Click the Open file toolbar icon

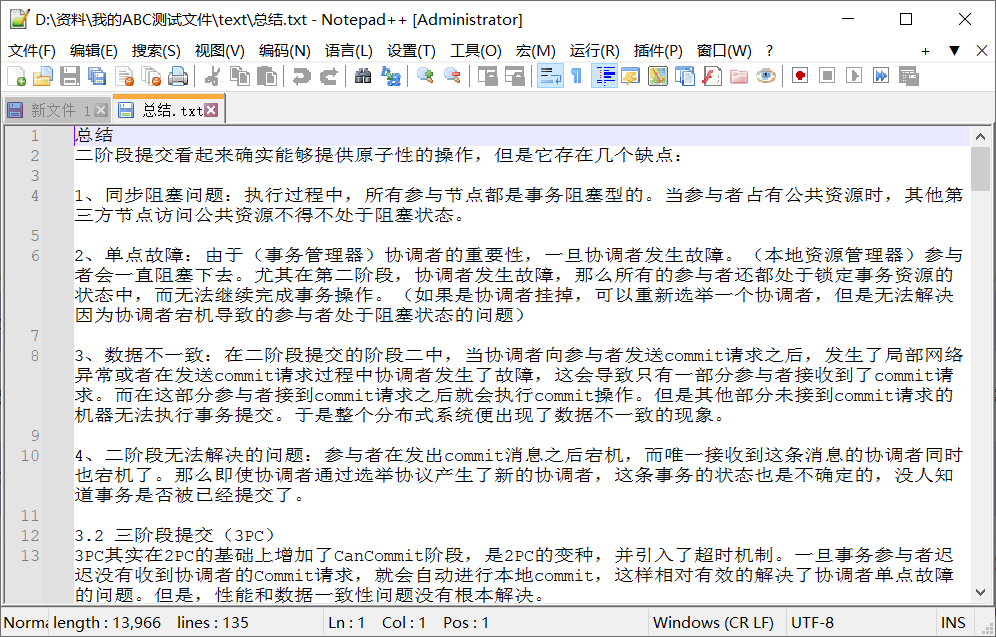point(43,76)
